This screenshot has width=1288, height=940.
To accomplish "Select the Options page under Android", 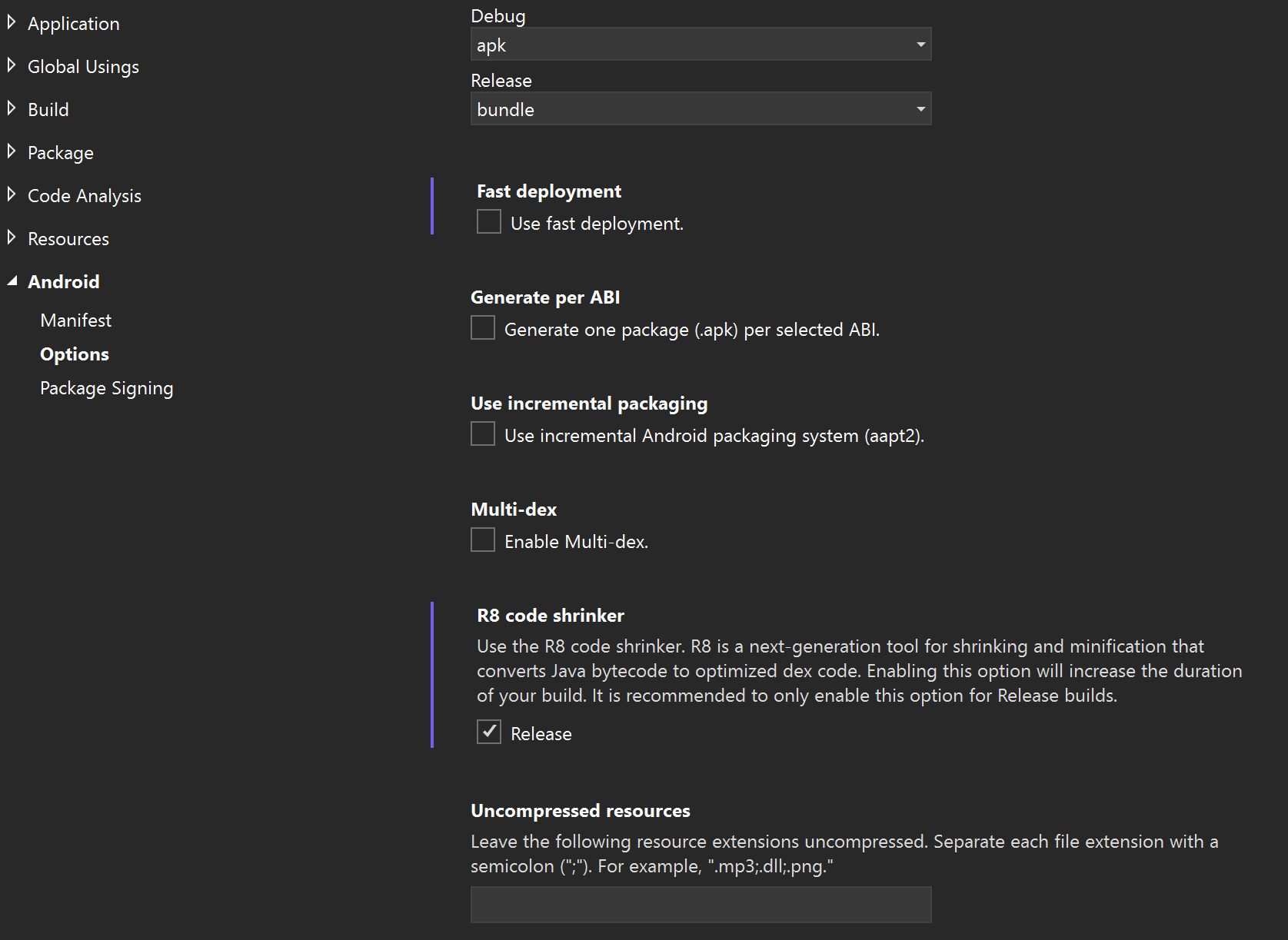I will click(75, 354).
